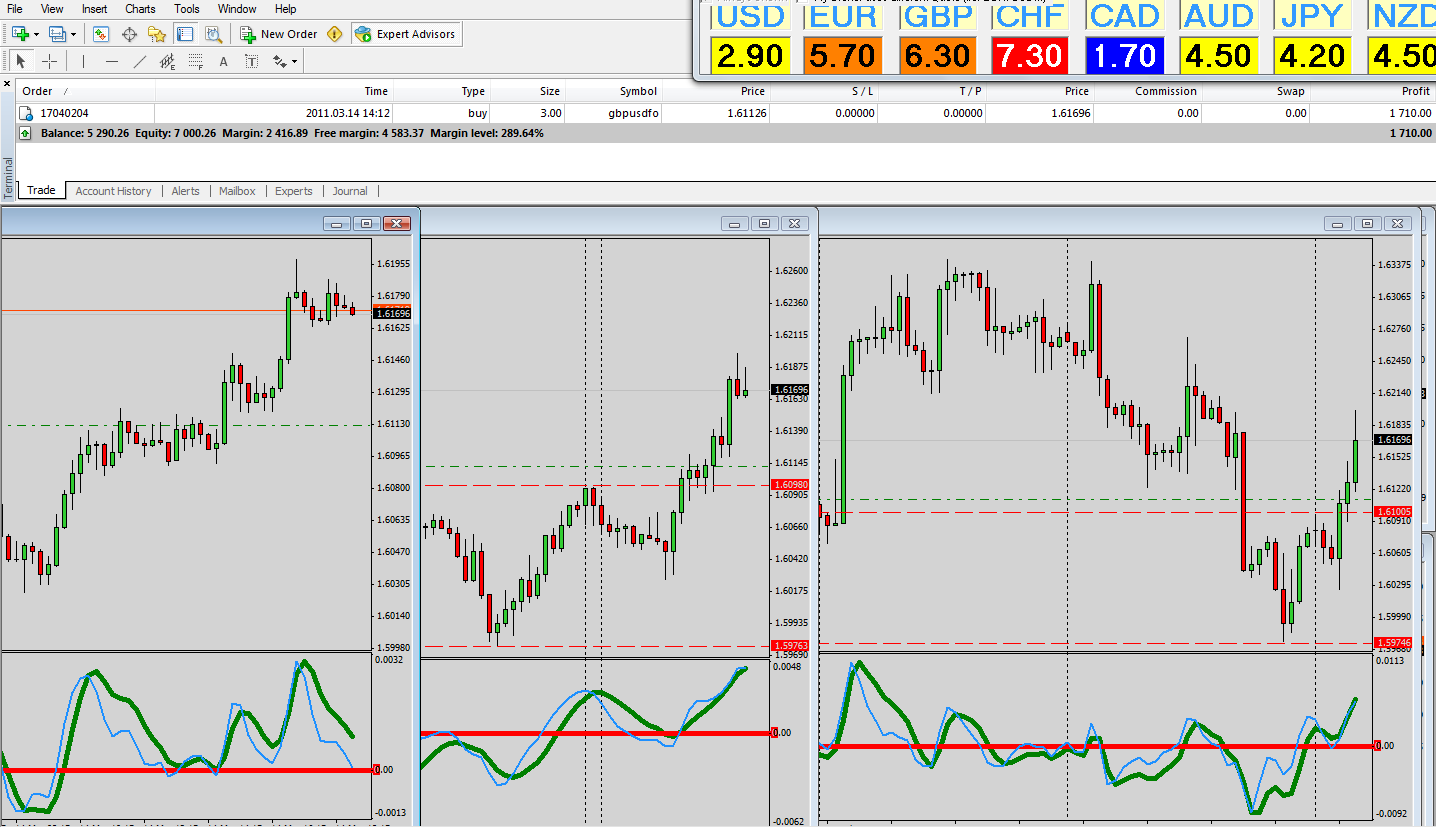The image size is (1436, 827).
Task: Switch to the Trade tab
Action: [x=41, y=191]
